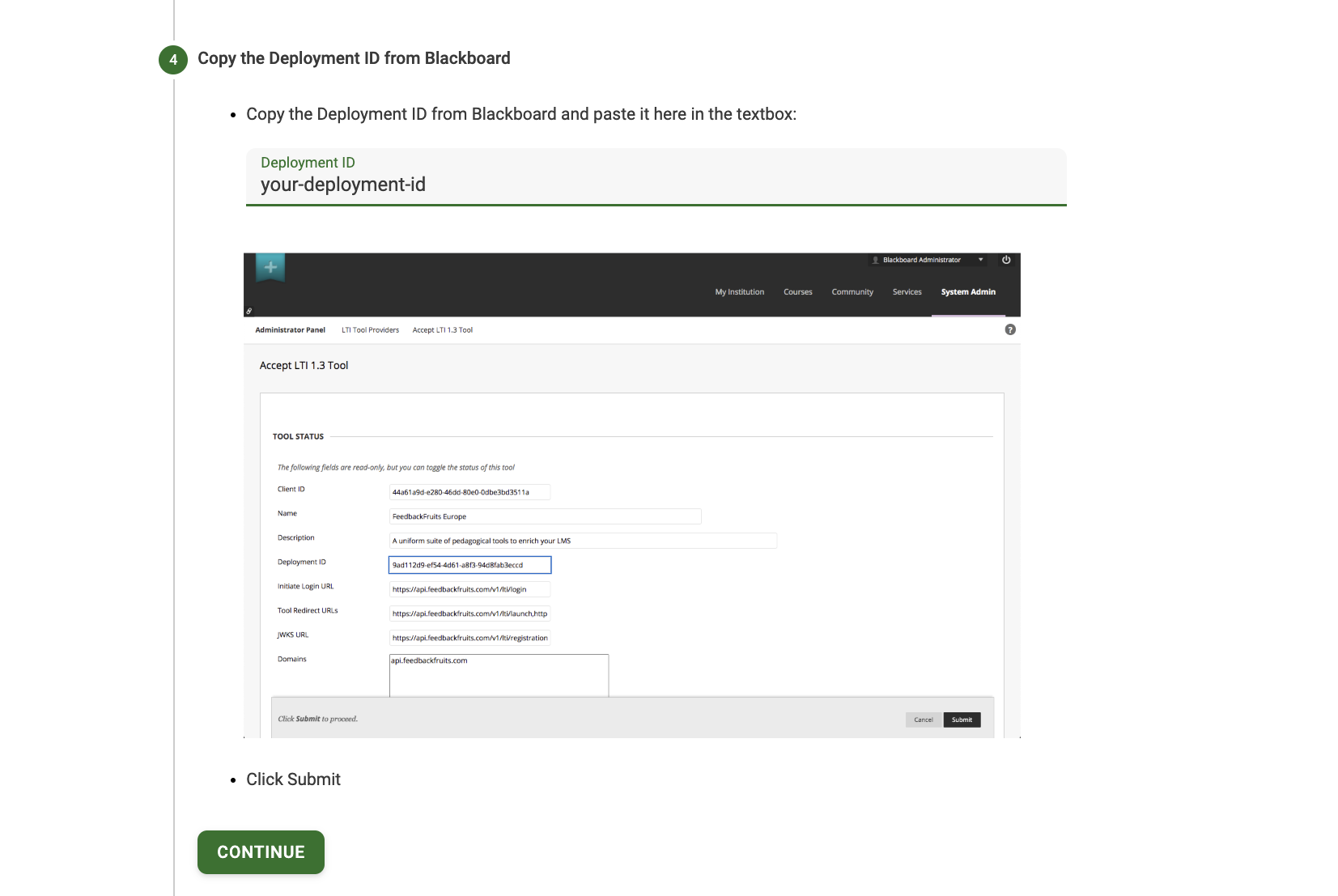Select the My Institution tab in the screenshot
1338x896 pixels.
pos(739,292)
